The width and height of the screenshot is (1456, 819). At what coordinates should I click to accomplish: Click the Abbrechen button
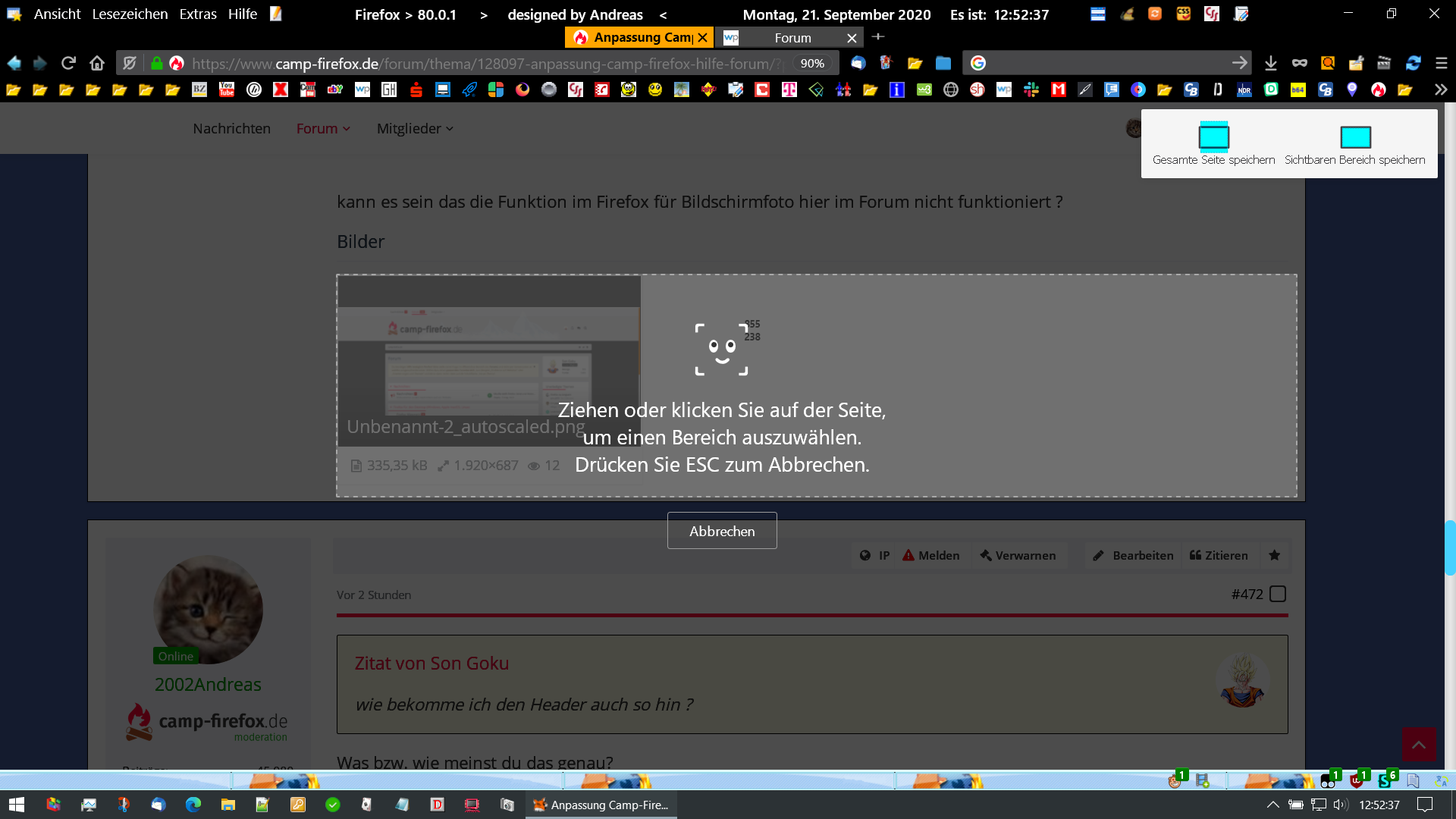tap(722, 531)
